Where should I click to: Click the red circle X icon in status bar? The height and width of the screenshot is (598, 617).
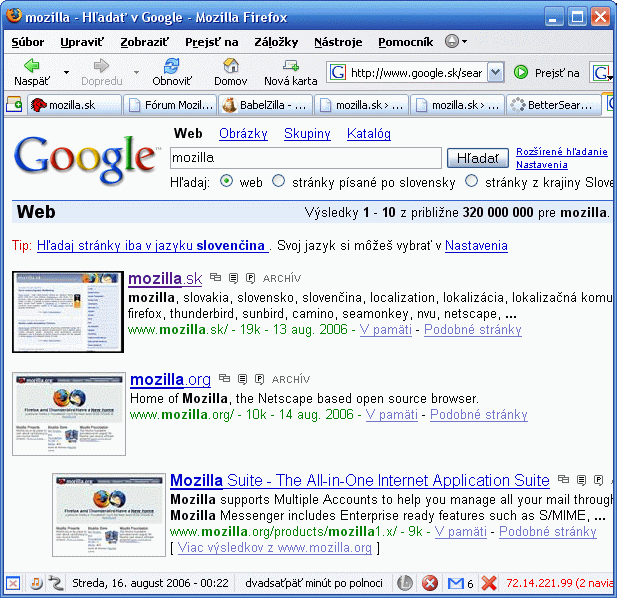coord(430,583)
